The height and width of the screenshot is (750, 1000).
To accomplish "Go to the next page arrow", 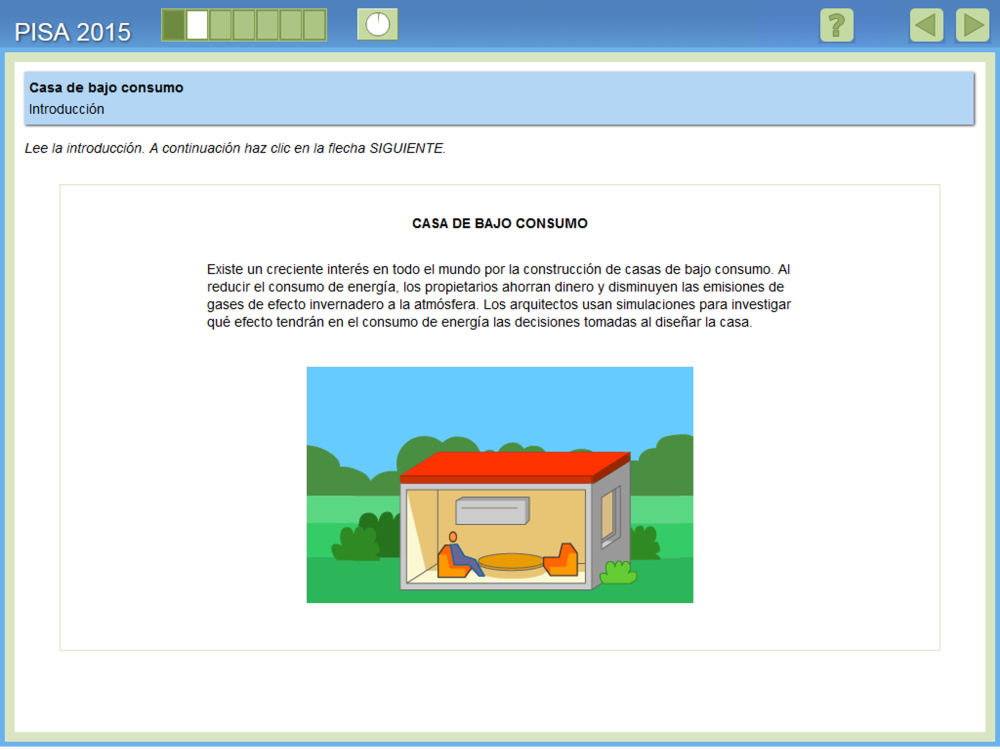I will (972, 25).
